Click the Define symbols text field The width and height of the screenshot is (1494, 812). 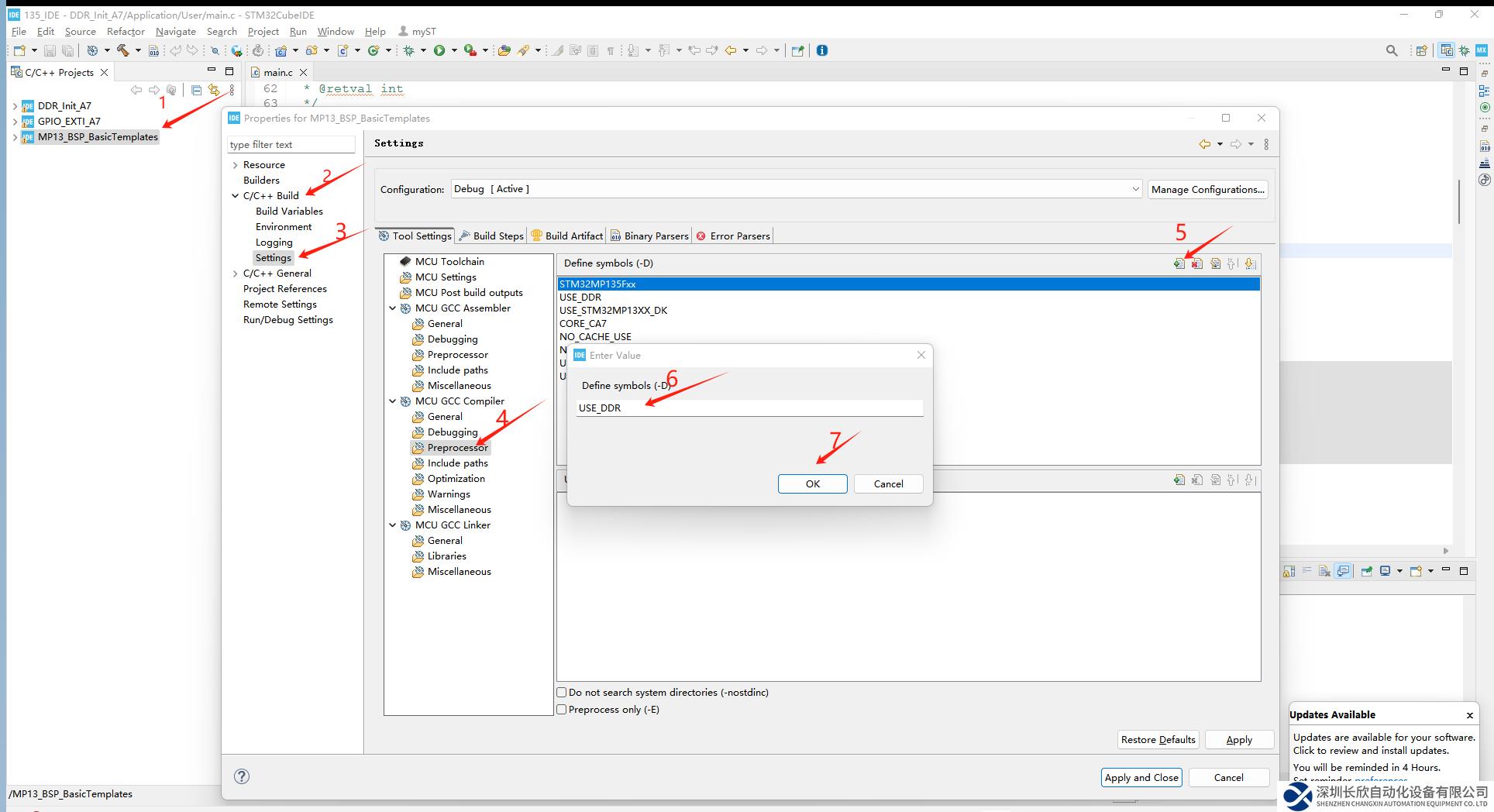(x=749, y=408)
